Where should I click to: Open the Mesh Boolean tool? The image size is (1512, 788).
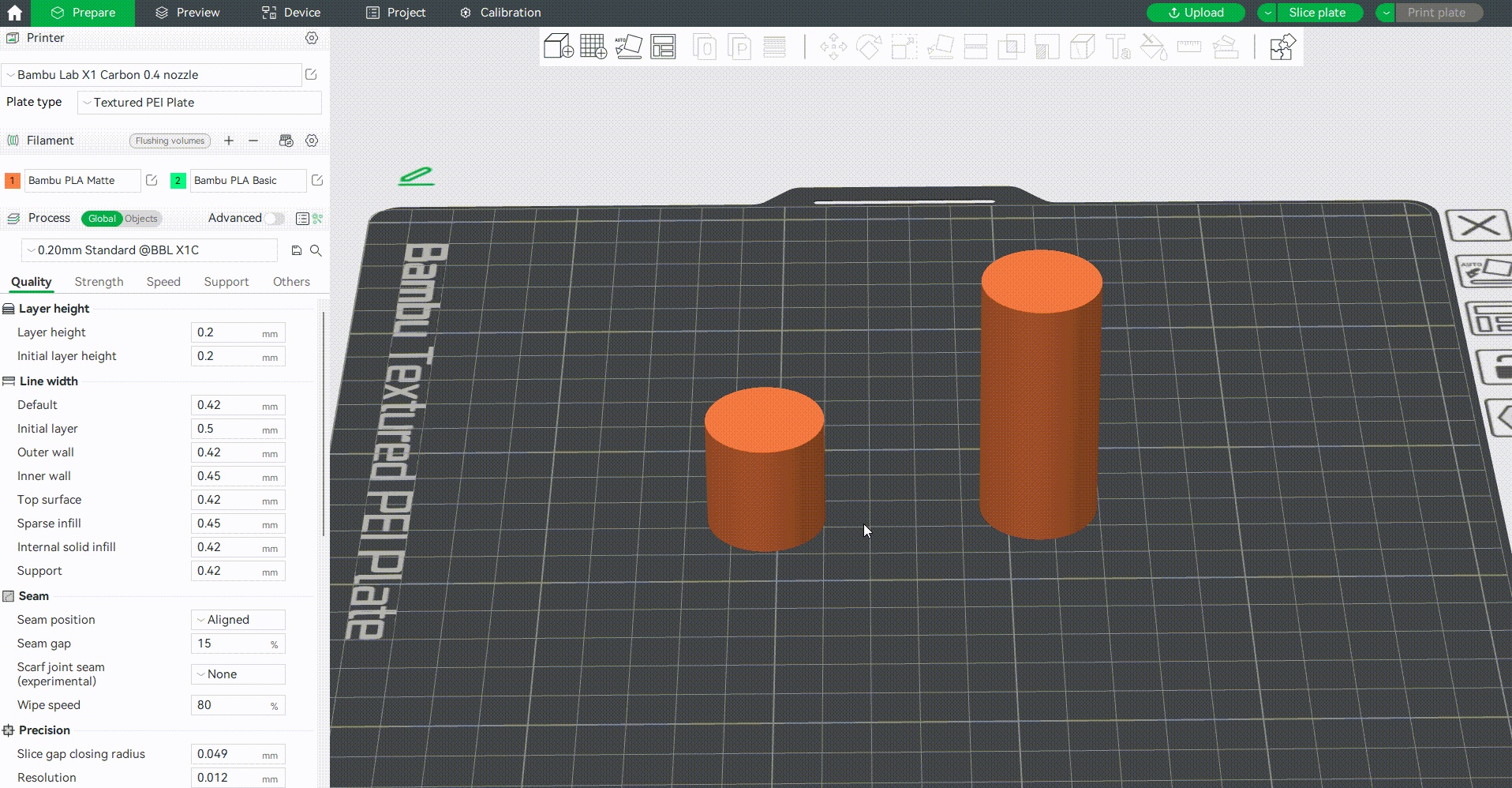coord(1011,47)
